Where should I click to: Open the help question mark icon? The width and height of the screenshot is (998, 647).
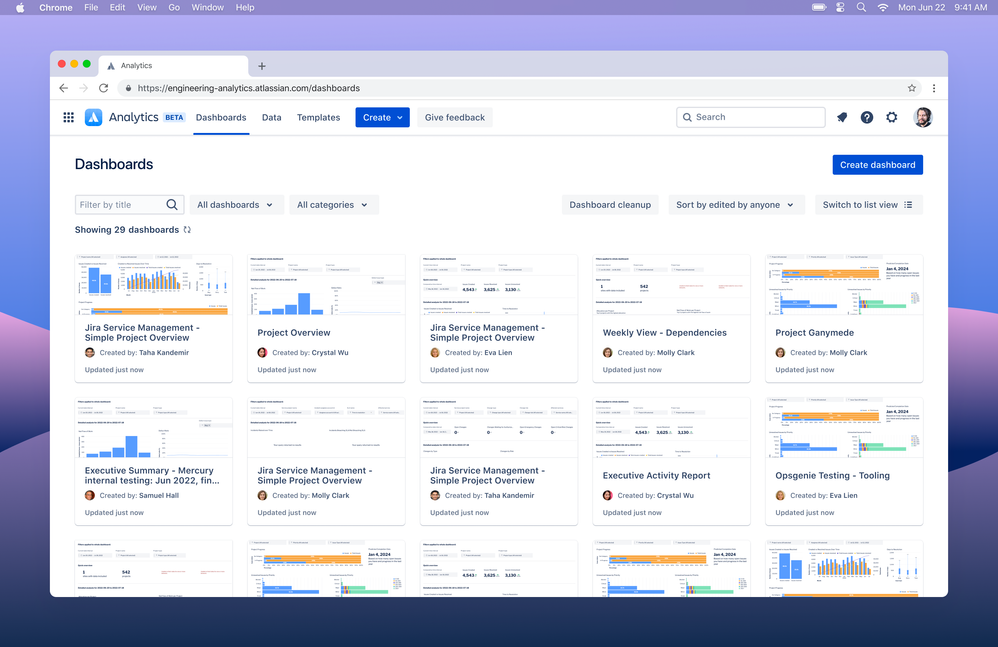867,117
